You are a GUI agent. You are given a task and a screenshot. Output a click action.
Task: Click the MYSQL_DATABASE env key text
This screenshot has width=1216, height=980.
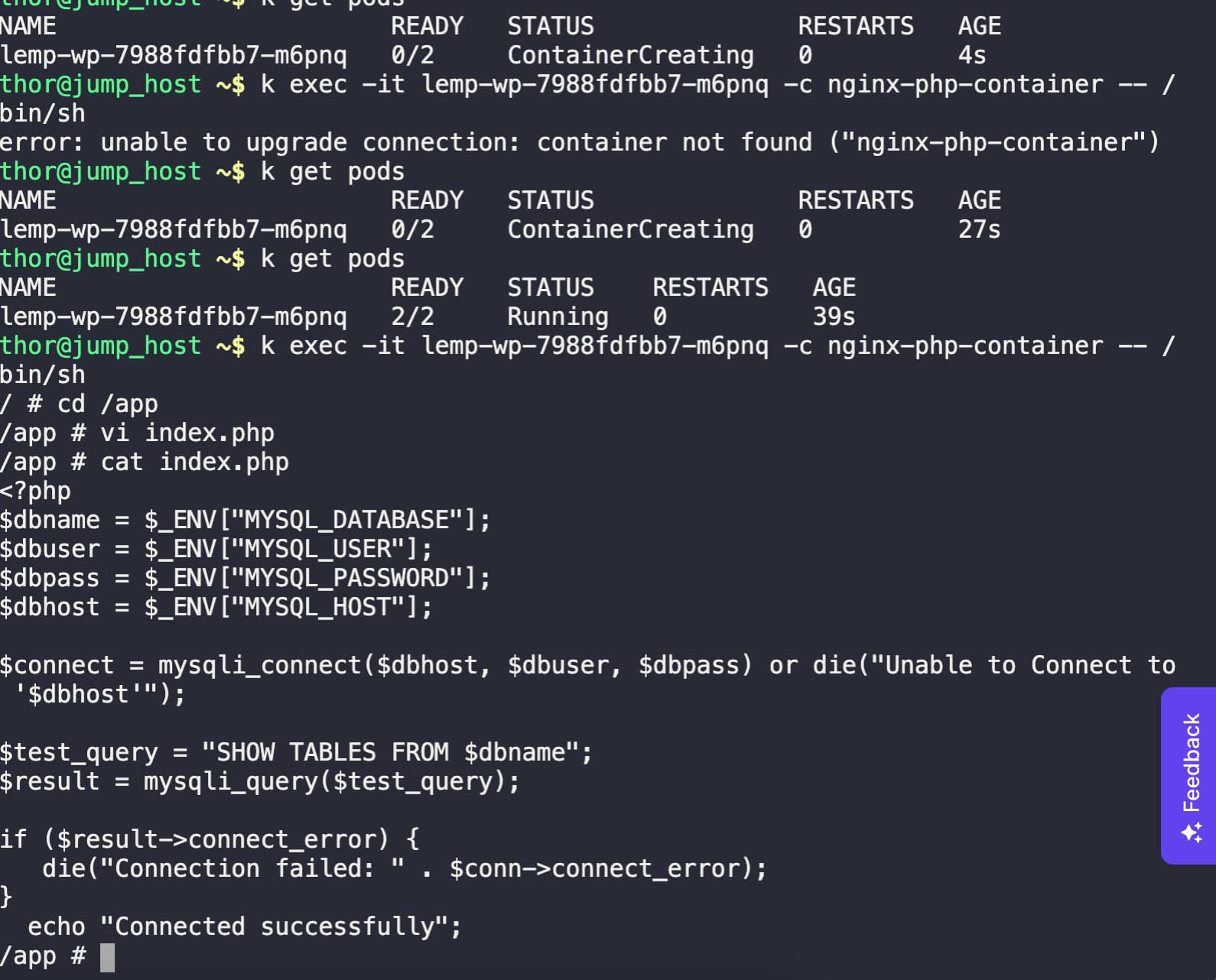point(346,520)
